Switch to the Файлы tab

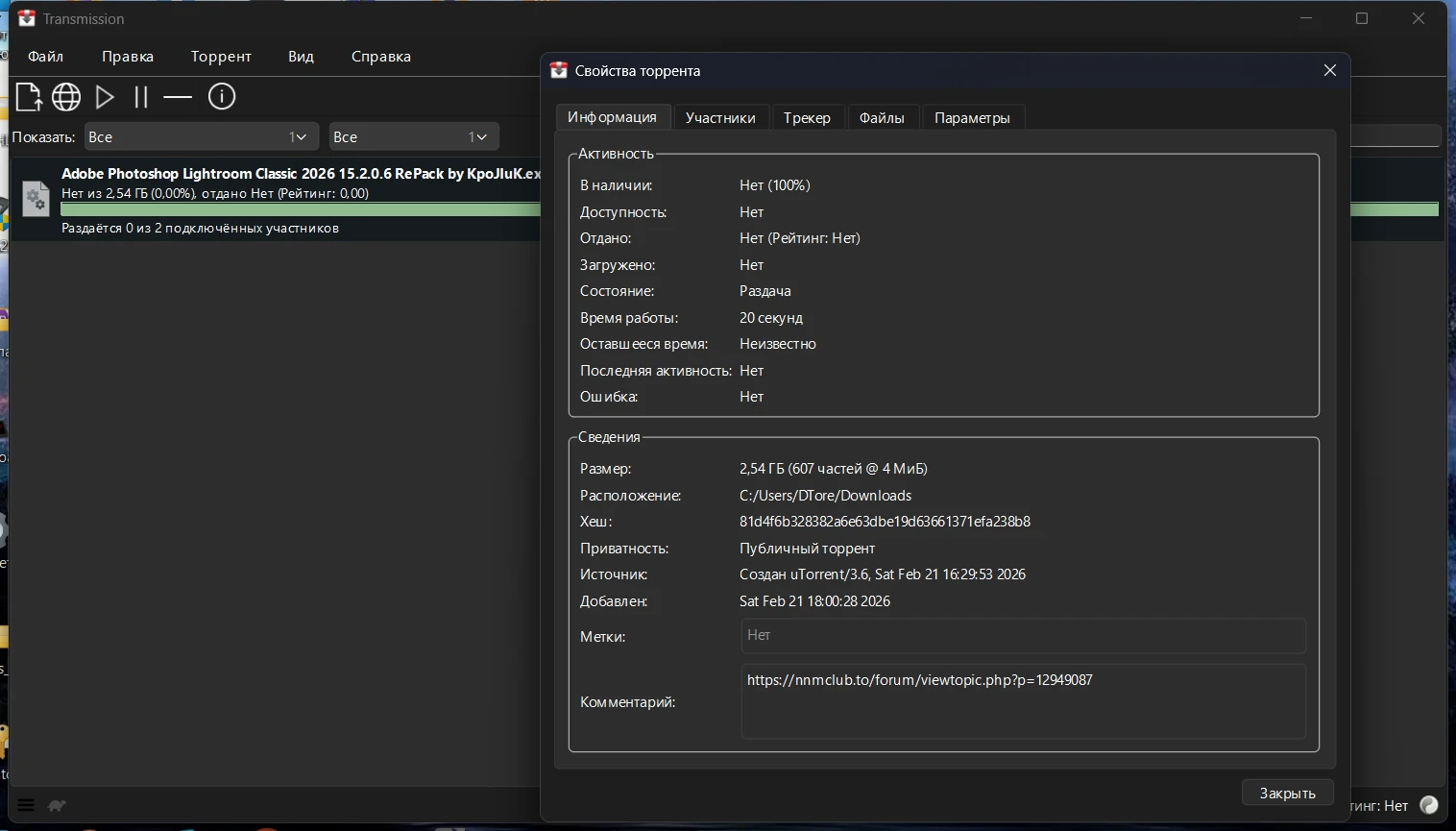pos(881,117)
